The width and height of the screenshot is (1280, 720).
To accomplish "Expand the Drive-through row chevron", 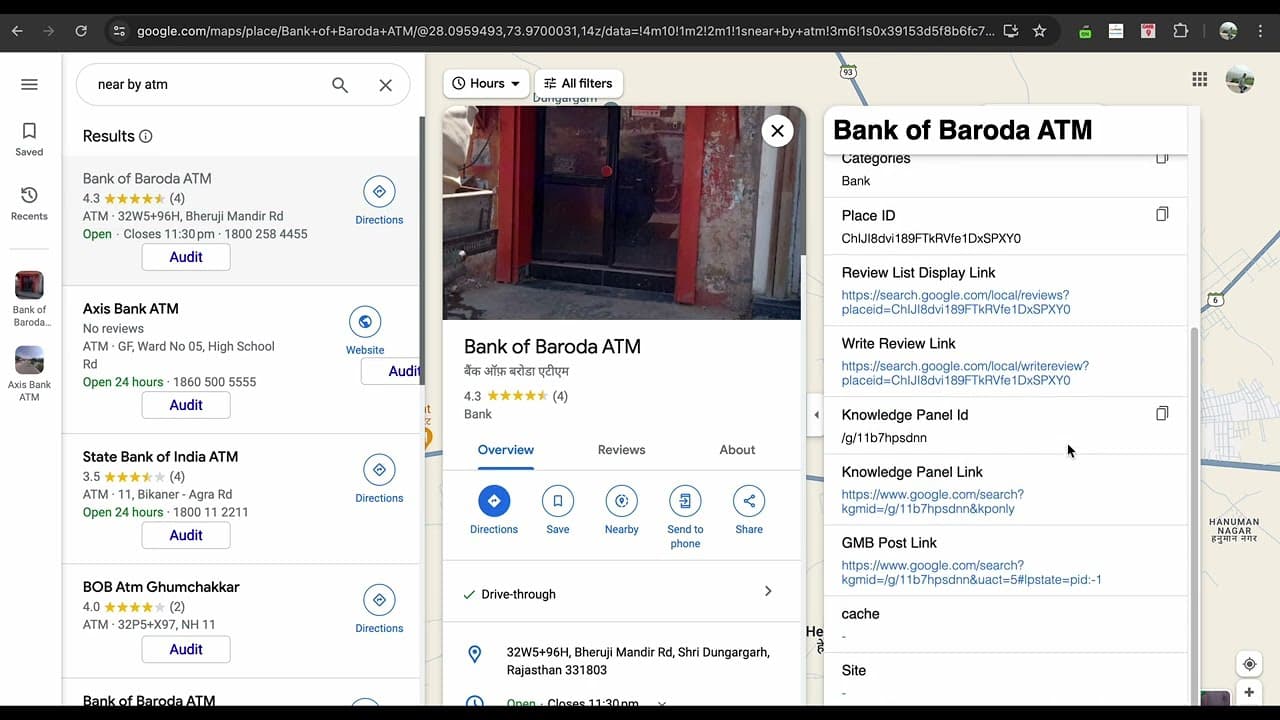I will [x=768, y=592].
